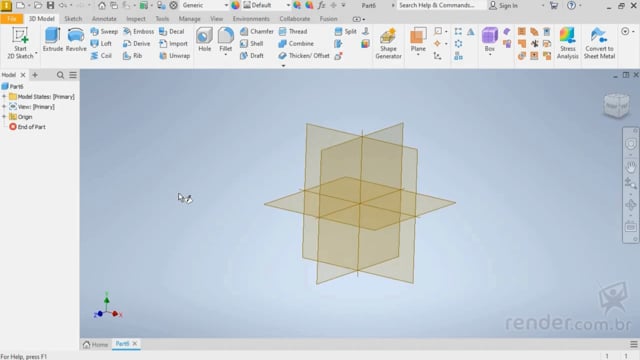Pick the Coil tool

pyautogui.click(x=101, y=56)
